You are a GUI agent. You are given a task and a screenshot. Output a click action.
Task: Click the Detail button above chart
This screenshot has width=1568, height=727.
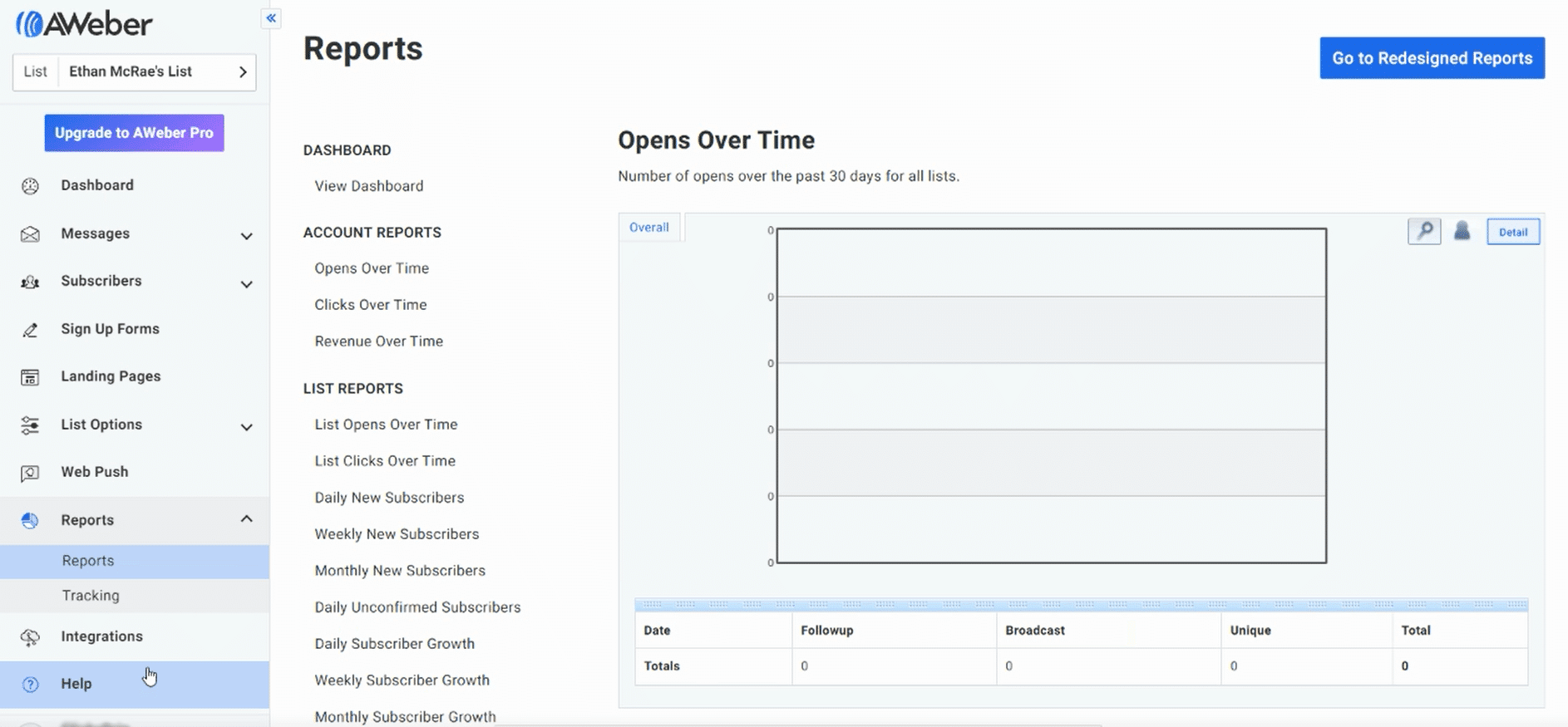coord(1513,232)
